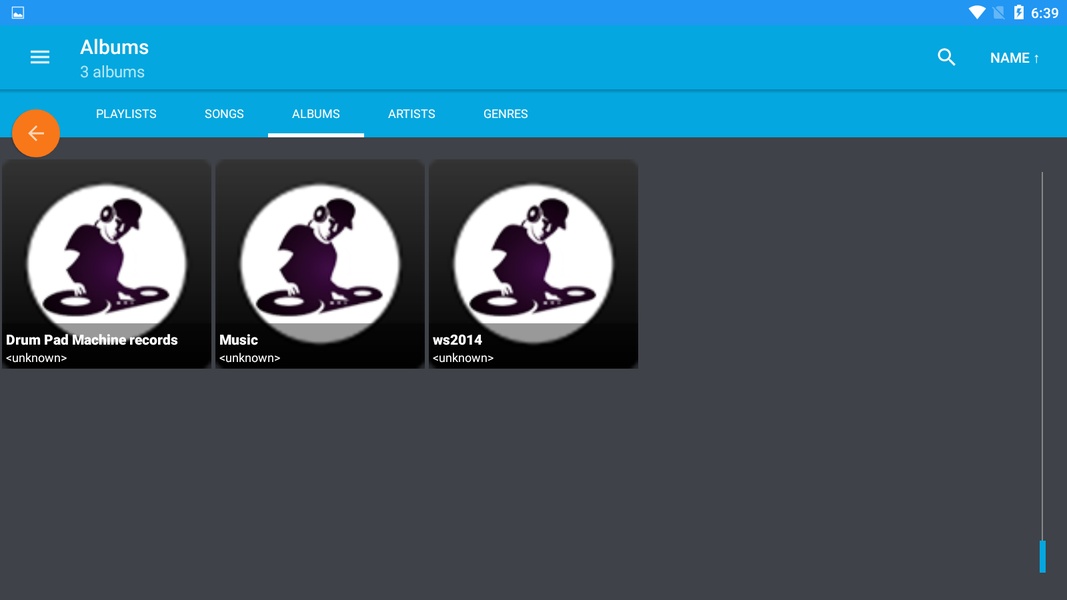This screenshot has width=1067, height=600.
Task: Open the Music album
Action: pyautogui.click(x=320, y=264)
